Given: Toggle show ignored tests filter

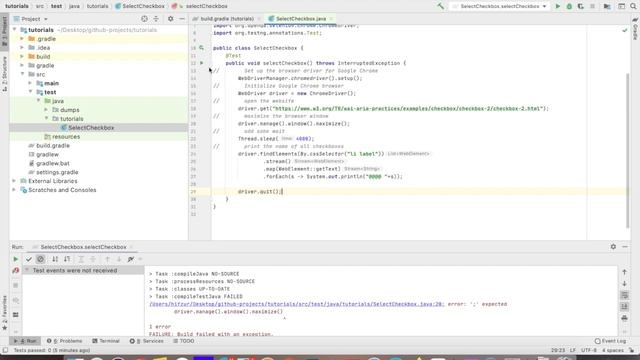Looking at the screenshot, I should (x=40, y=259).
